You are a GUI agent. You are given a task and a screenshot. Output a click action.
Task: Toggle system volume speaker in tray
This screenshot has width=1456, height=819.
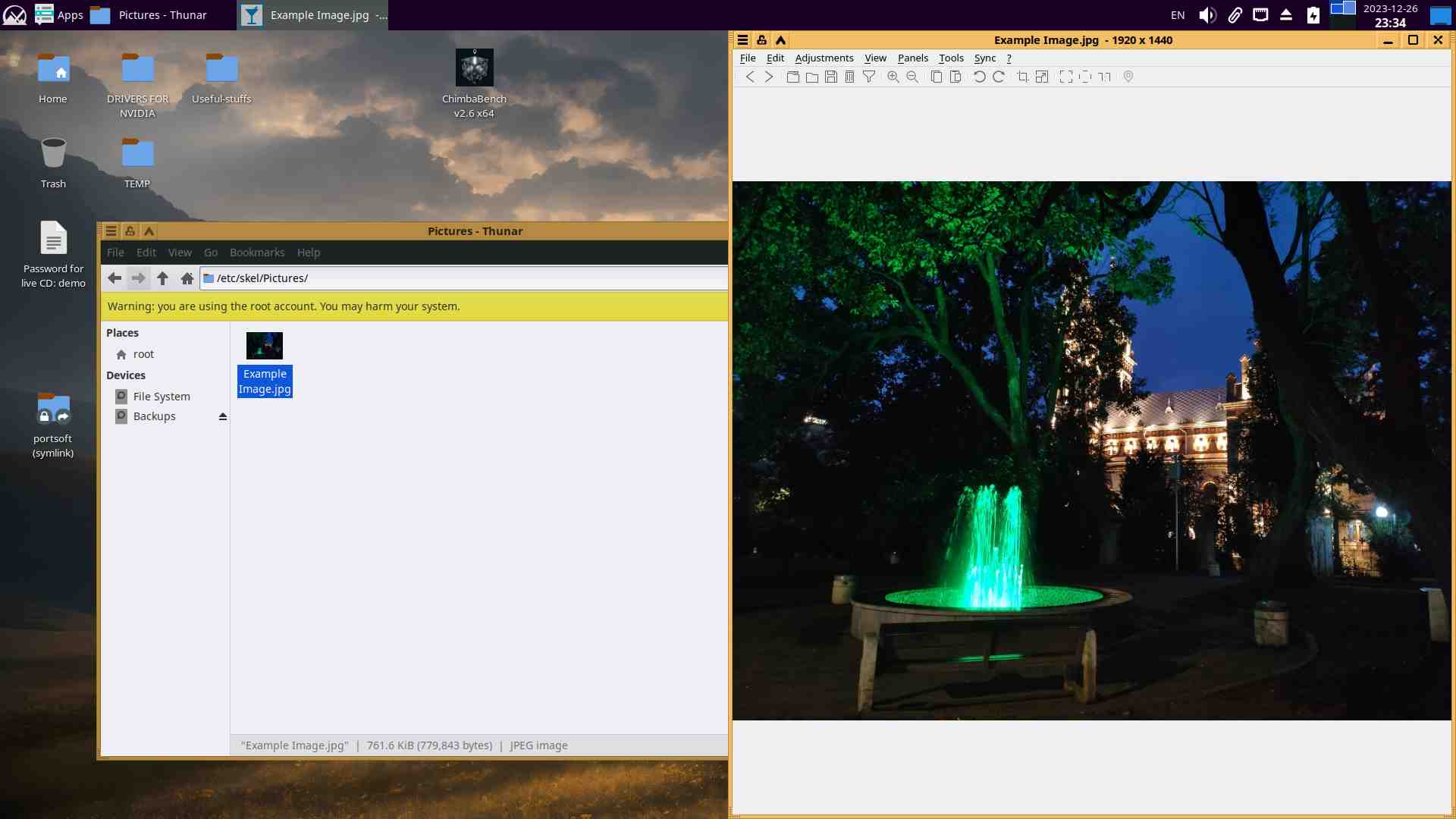1207,15
